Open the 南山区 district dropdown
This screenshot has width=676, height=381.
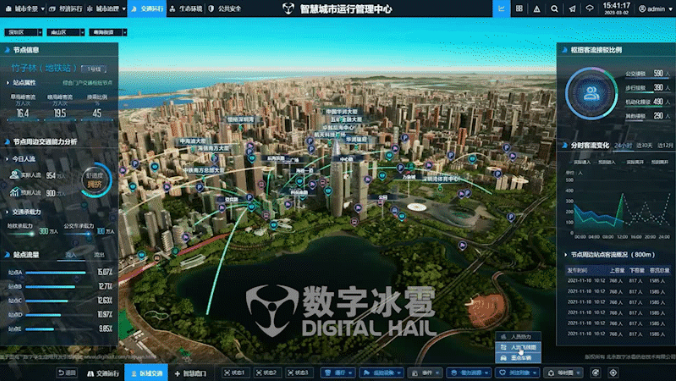(x=66, y=32)
